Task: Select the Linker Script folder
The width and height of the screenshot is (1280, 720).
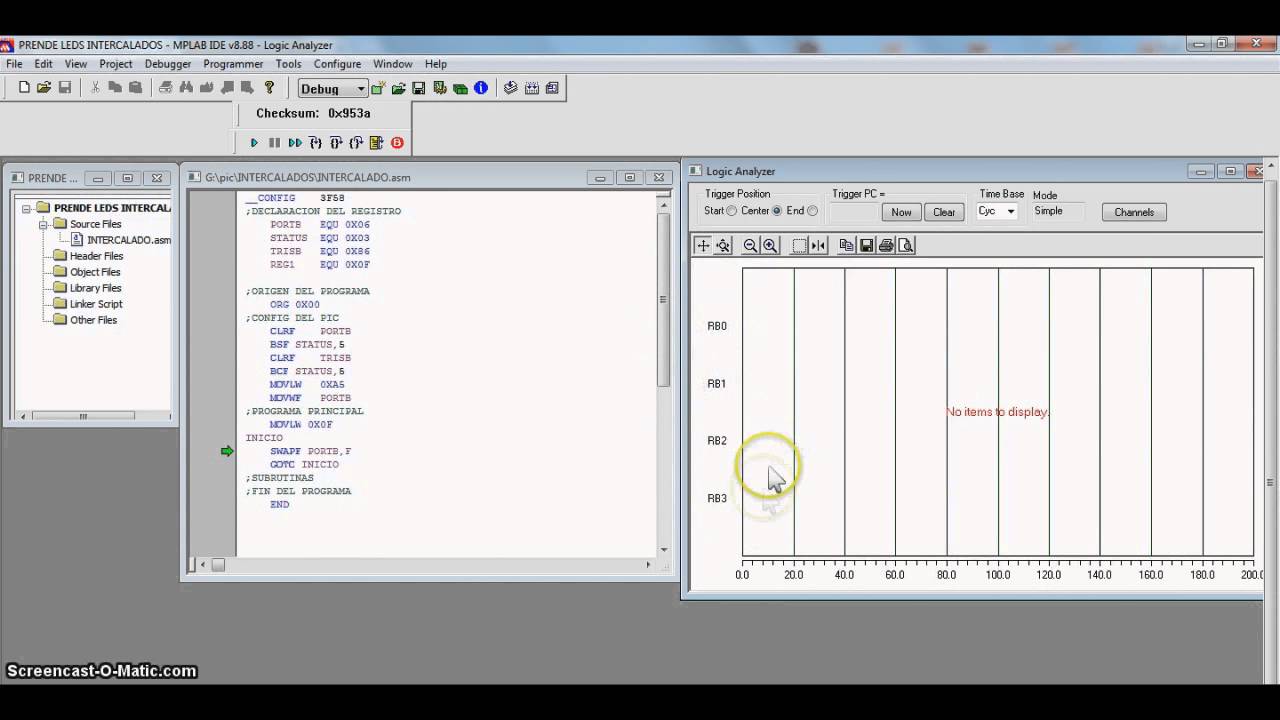Action: pos(96,304)
